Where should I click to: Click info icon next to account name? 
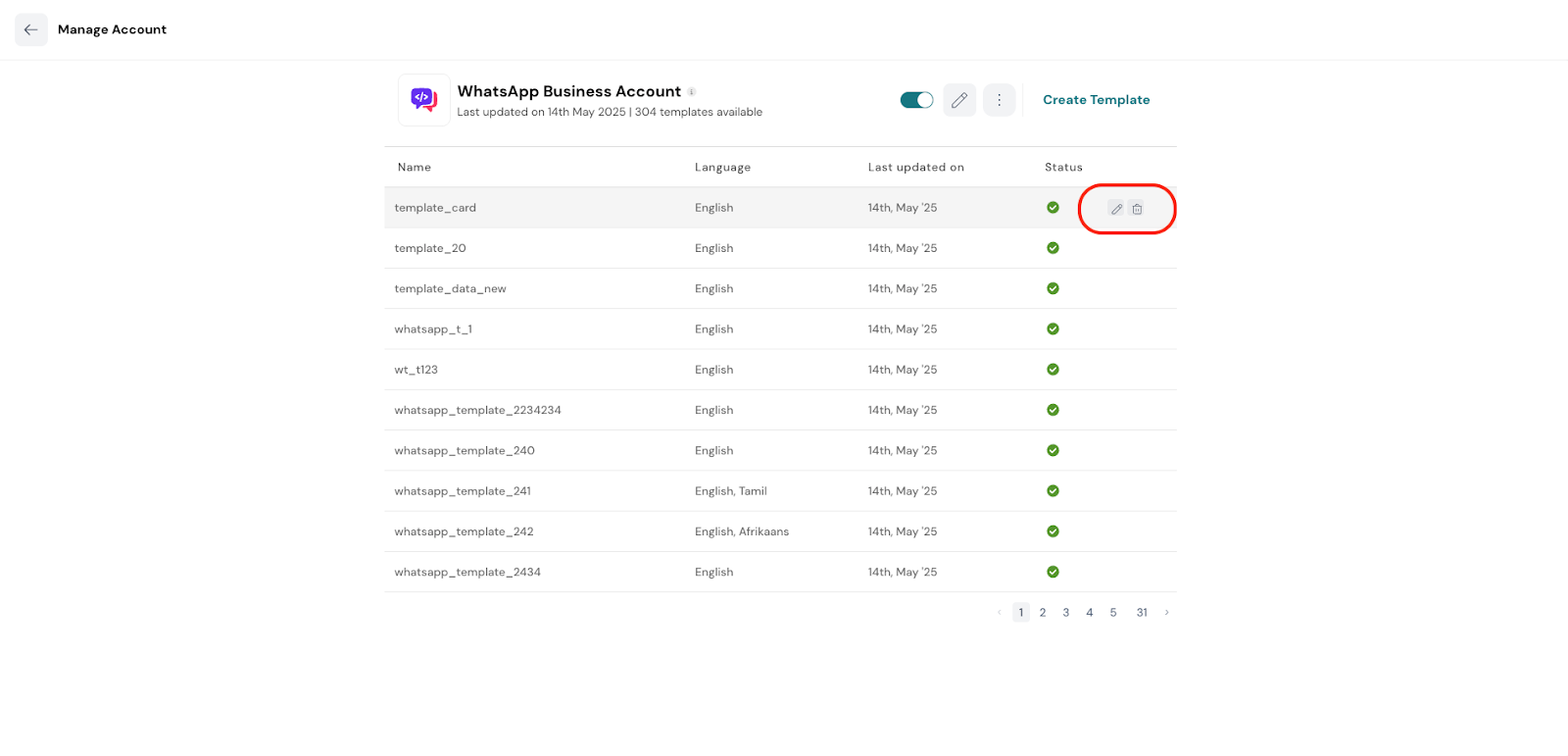click(x=691, y=92)
